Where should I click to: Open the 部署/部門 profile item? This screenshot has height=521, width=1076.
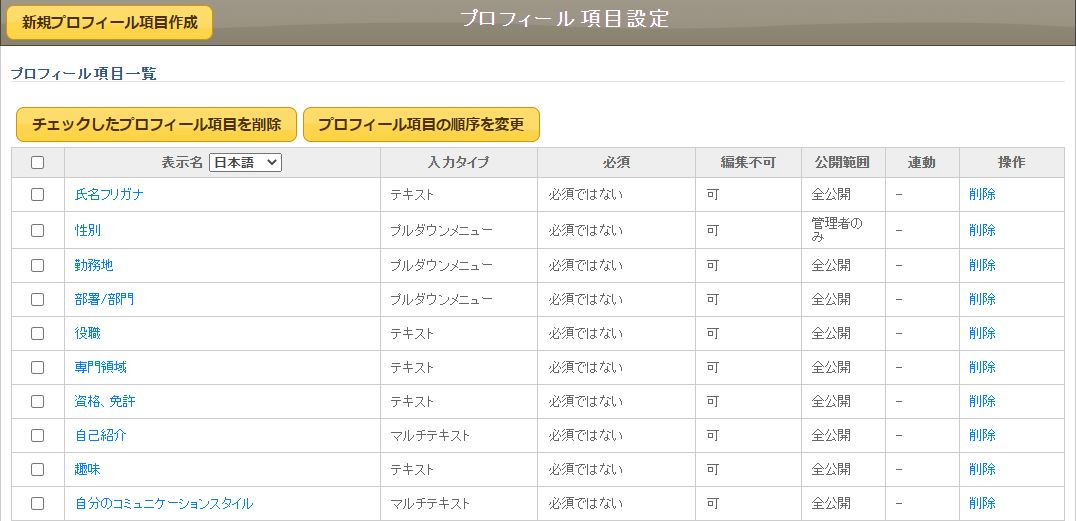pos(104,299)
